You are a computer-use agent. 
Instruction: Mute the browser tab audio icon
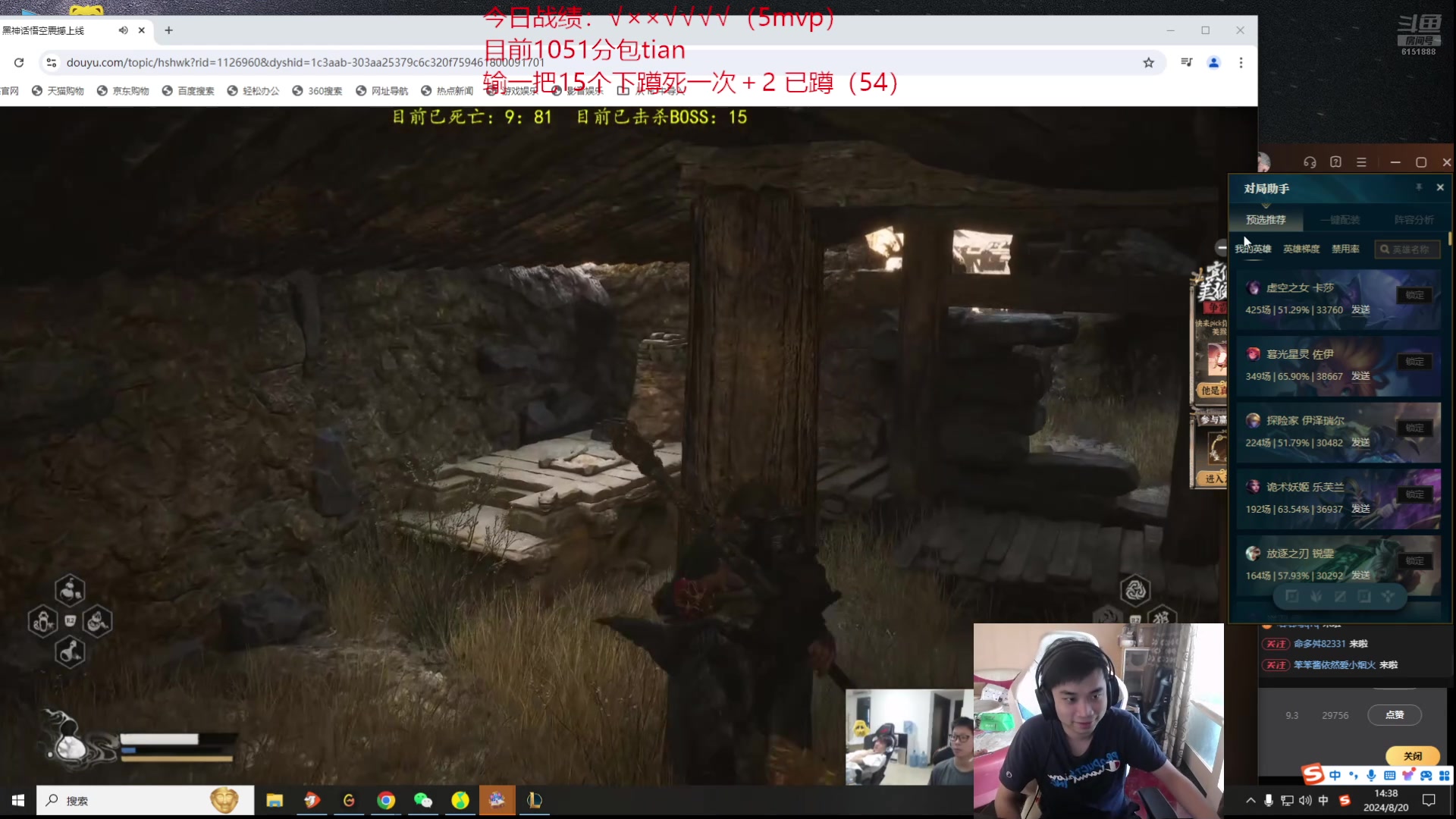pos(123,30)
